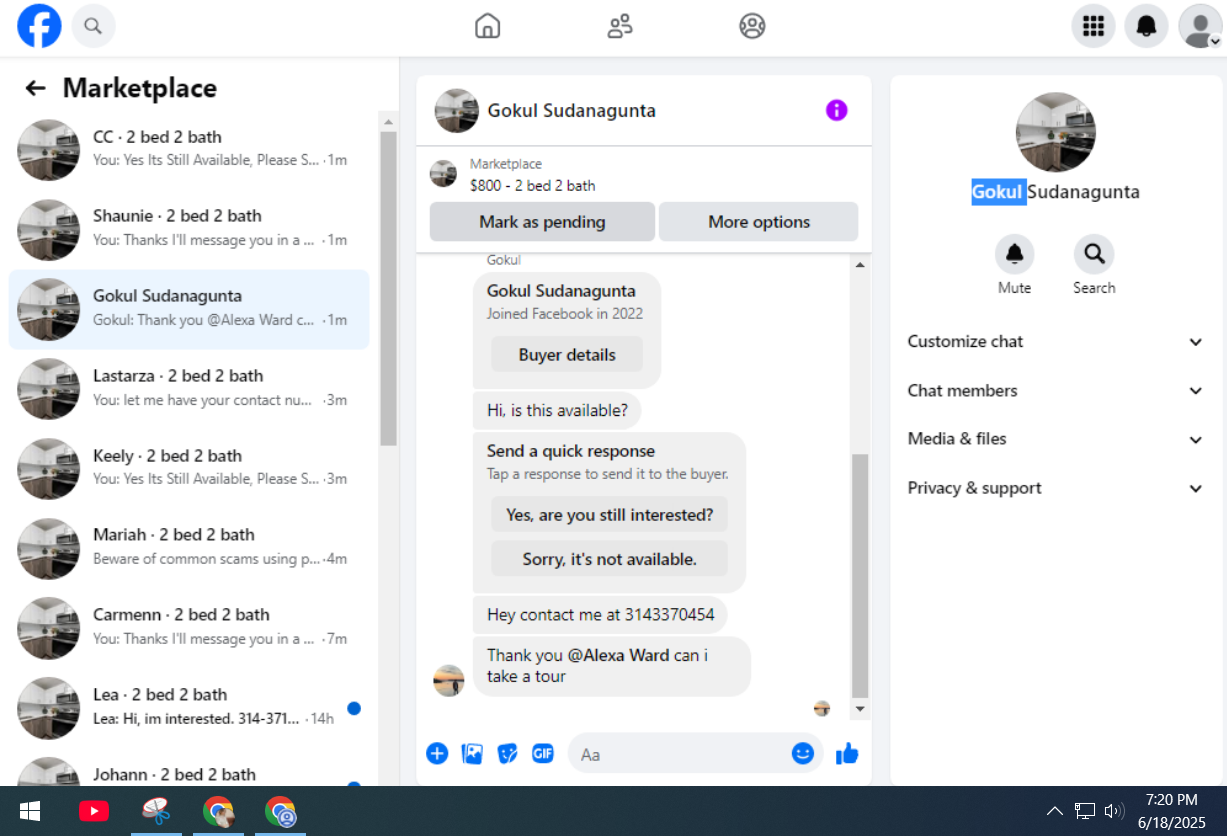Open the CC 2 bed 2 bath conversation
This screenshot has width=1227, height=836.
tap(189, 150)
